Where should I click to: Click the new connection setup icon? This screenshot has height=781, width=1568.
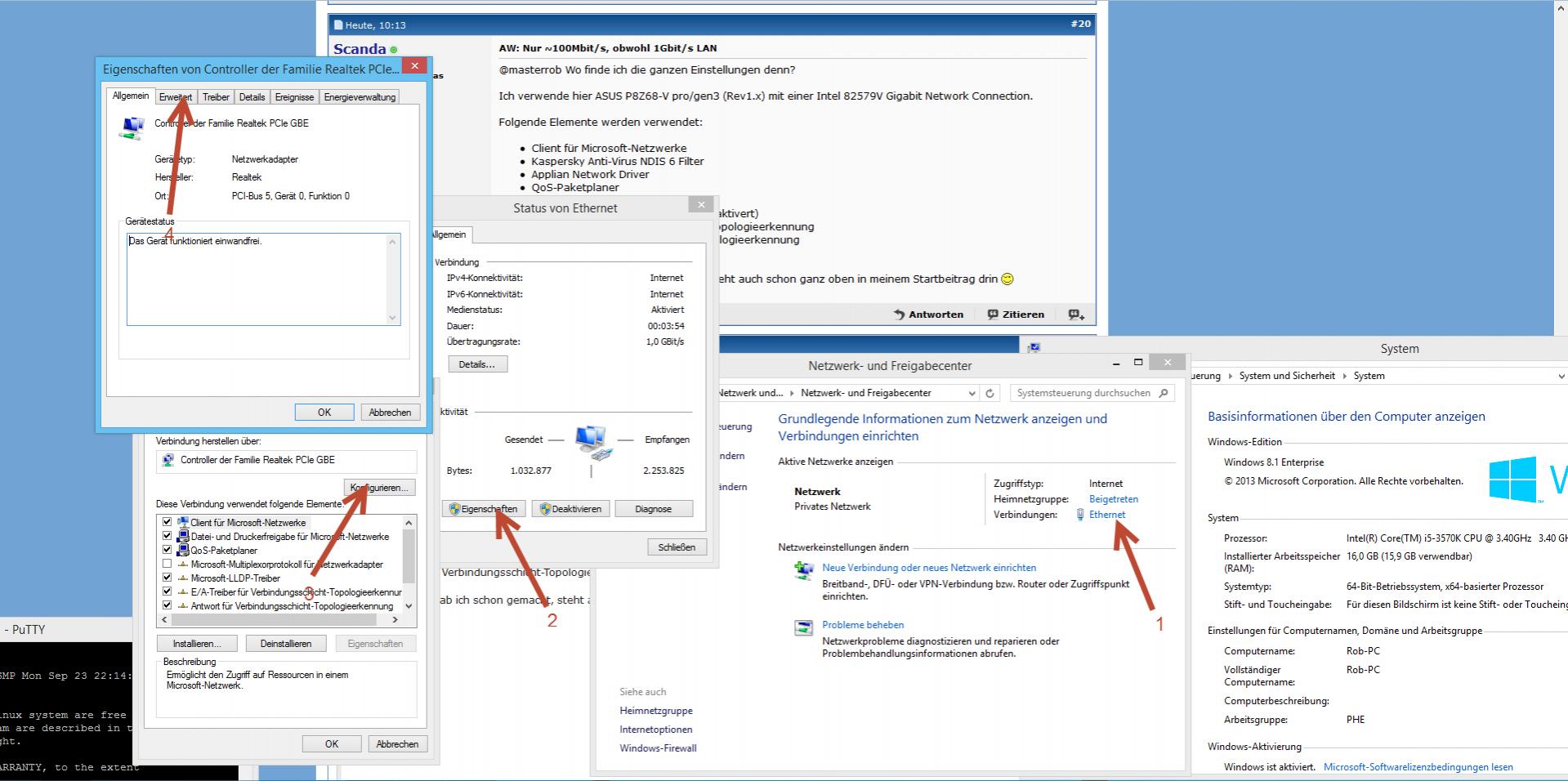(x=804, y=571)
